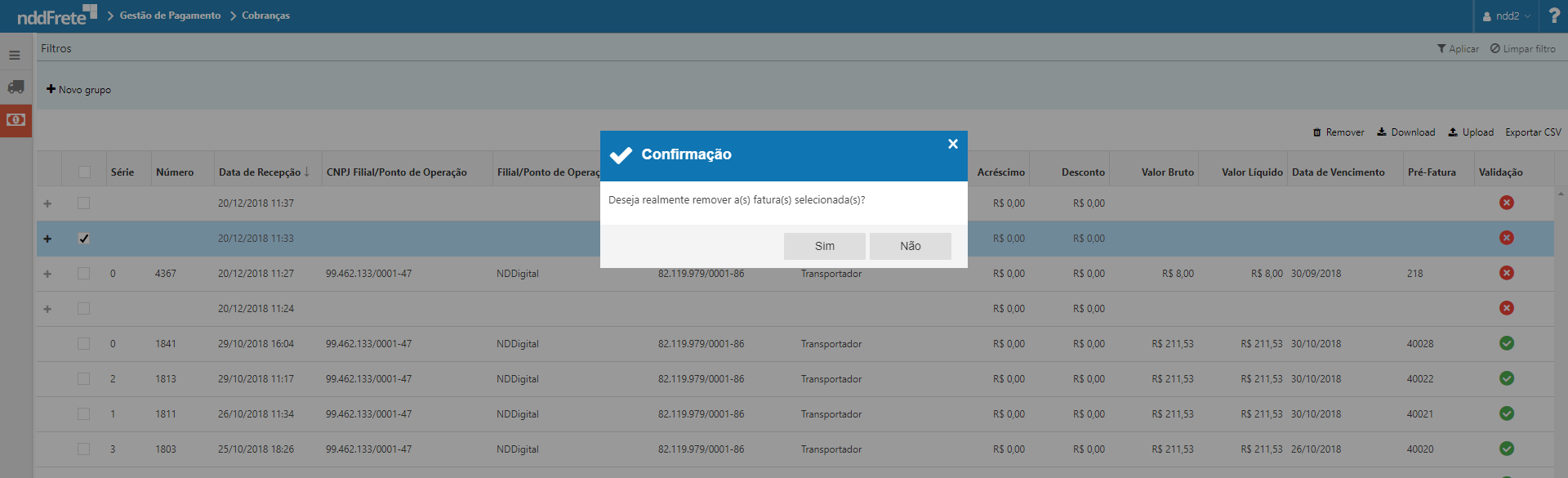Add a Novo grupo filter group
The width and height of the screenshot is (1568, 478).
click(78, 90)
